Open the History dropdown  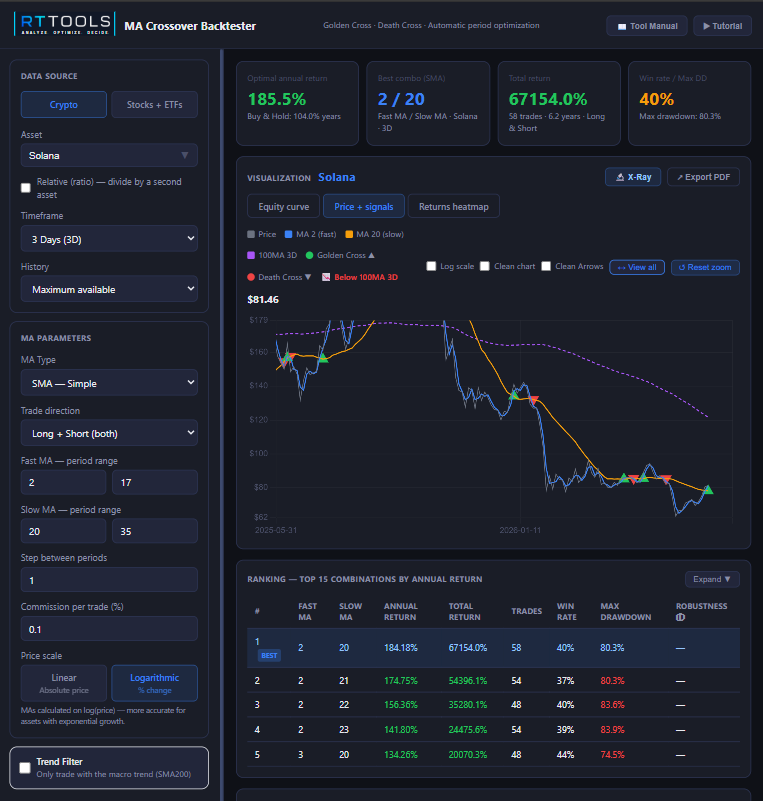pyautogui.click(x=109, y=289)
